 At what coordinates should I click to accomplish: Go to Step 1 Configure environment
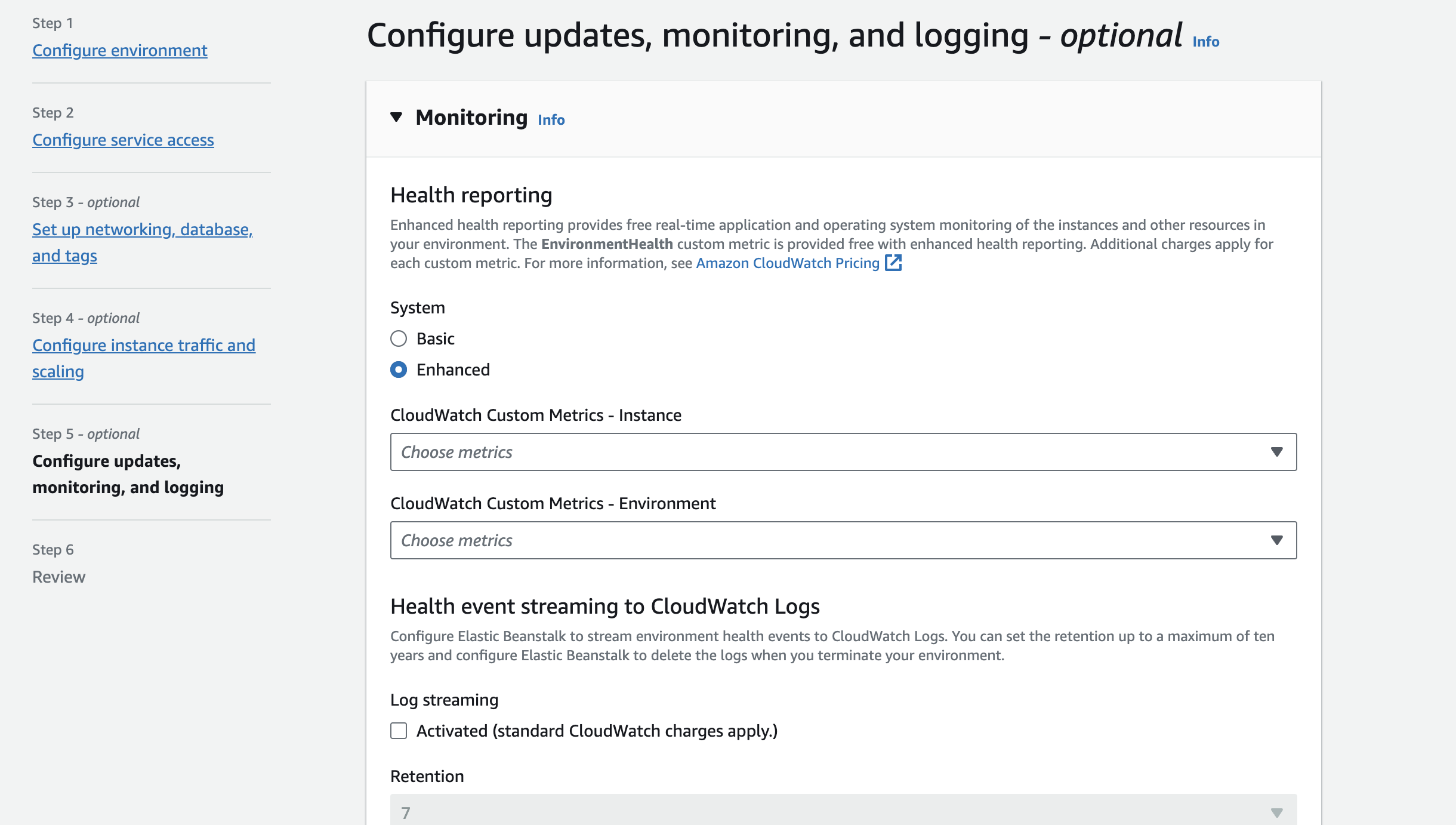120,50
